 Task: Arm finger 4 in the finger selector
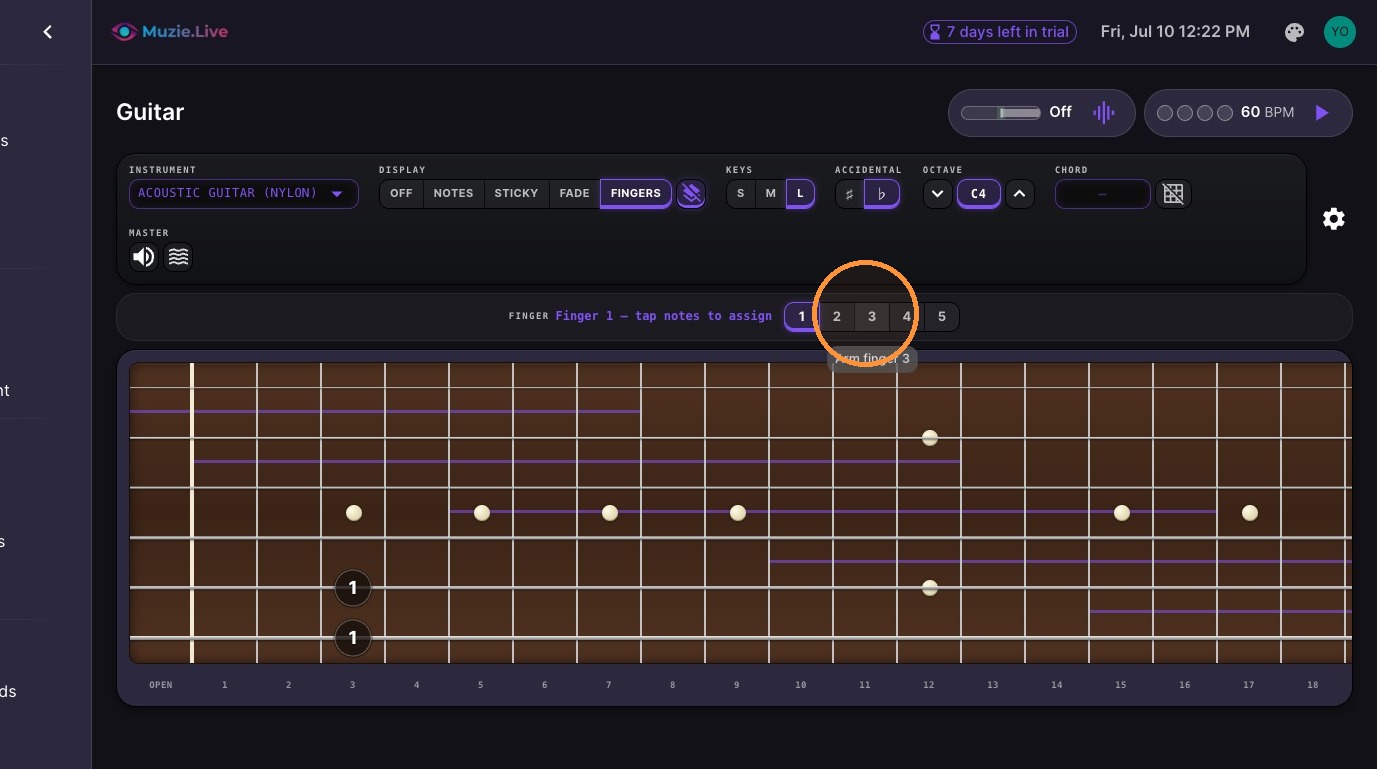(x=907, y=317)
